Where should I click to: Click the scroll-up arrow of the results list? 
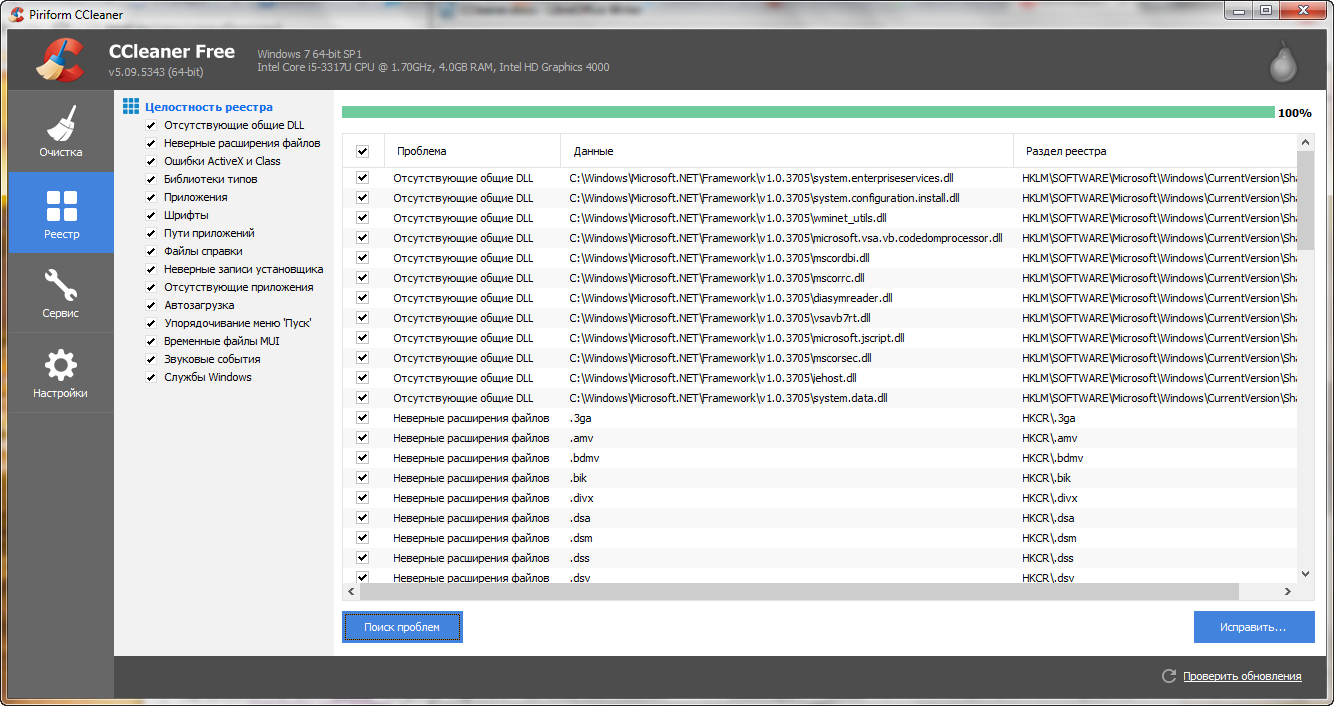[x=1305, y=143]
